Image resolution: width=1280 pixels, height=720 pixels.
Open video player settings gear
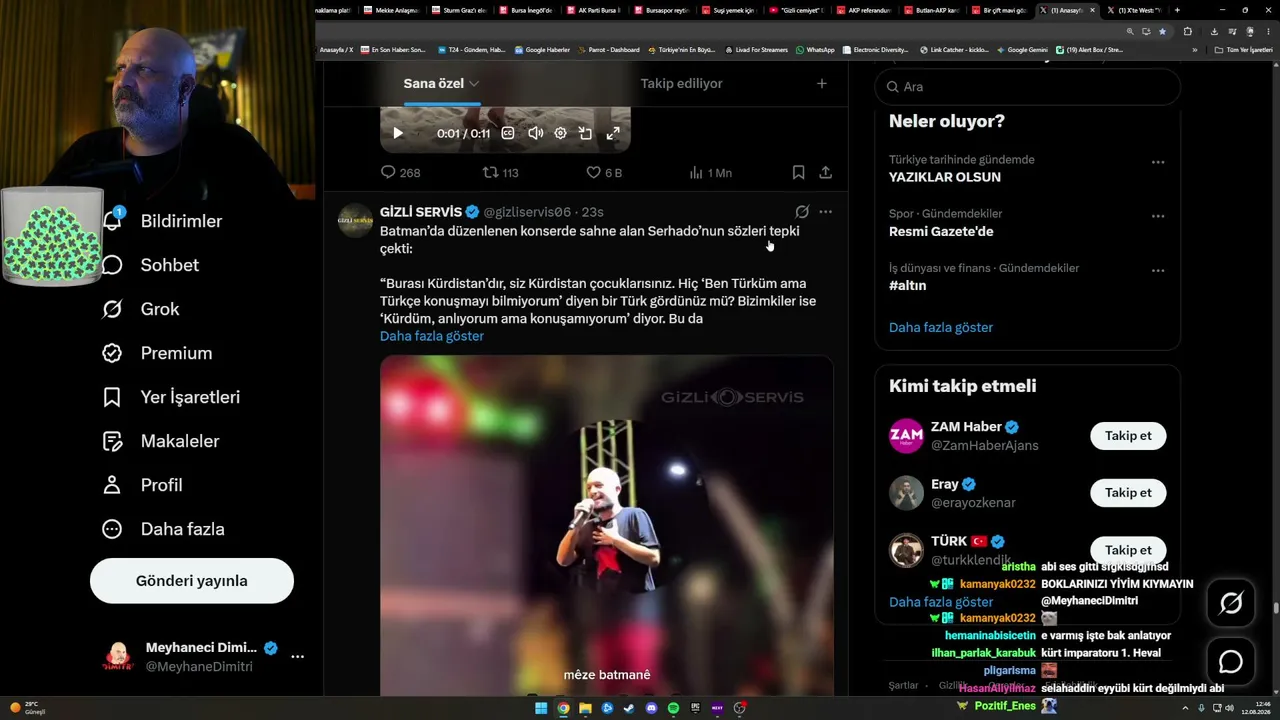click(x=560, y=133)
